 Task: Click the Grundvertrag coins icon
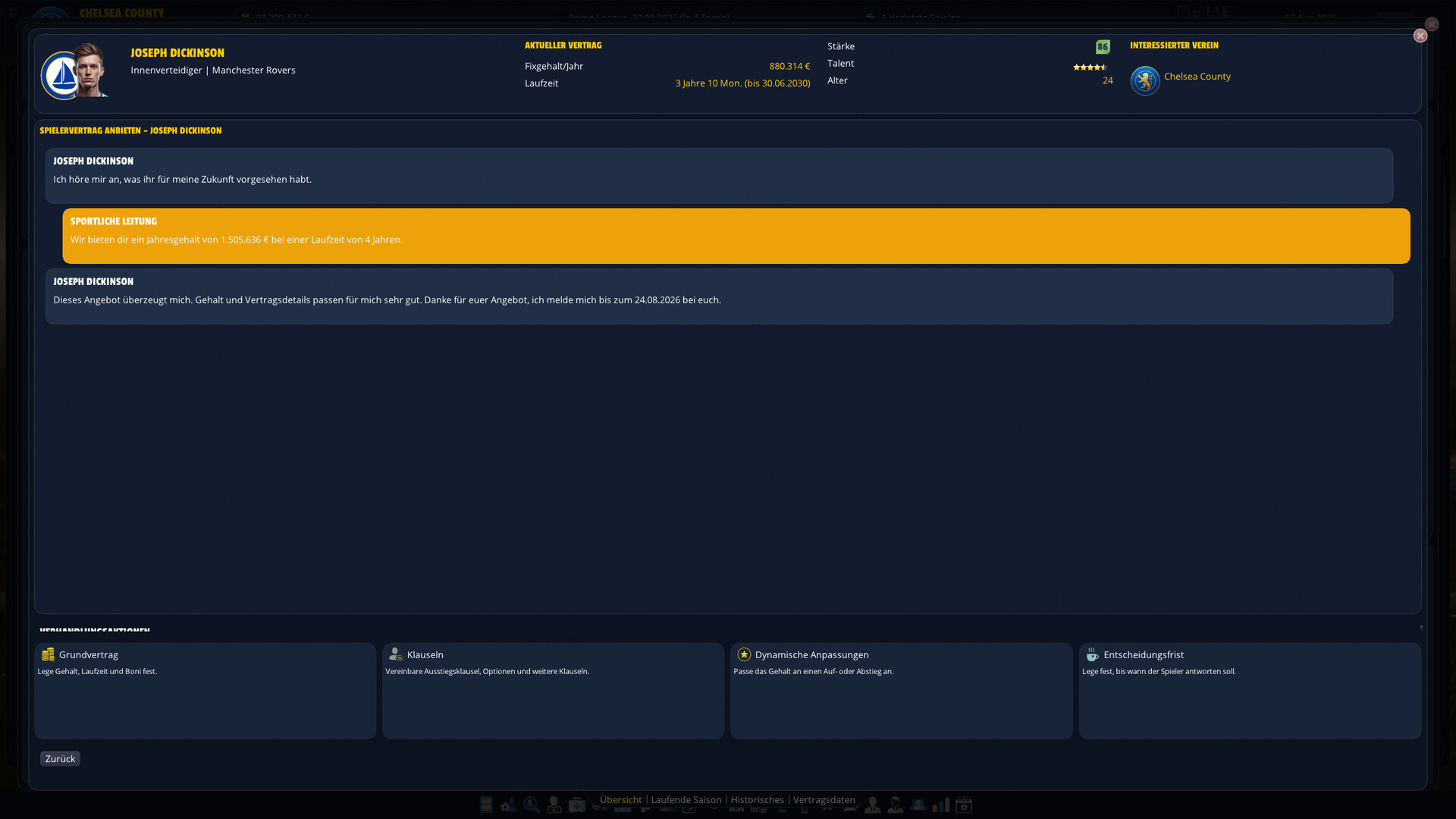48,654
